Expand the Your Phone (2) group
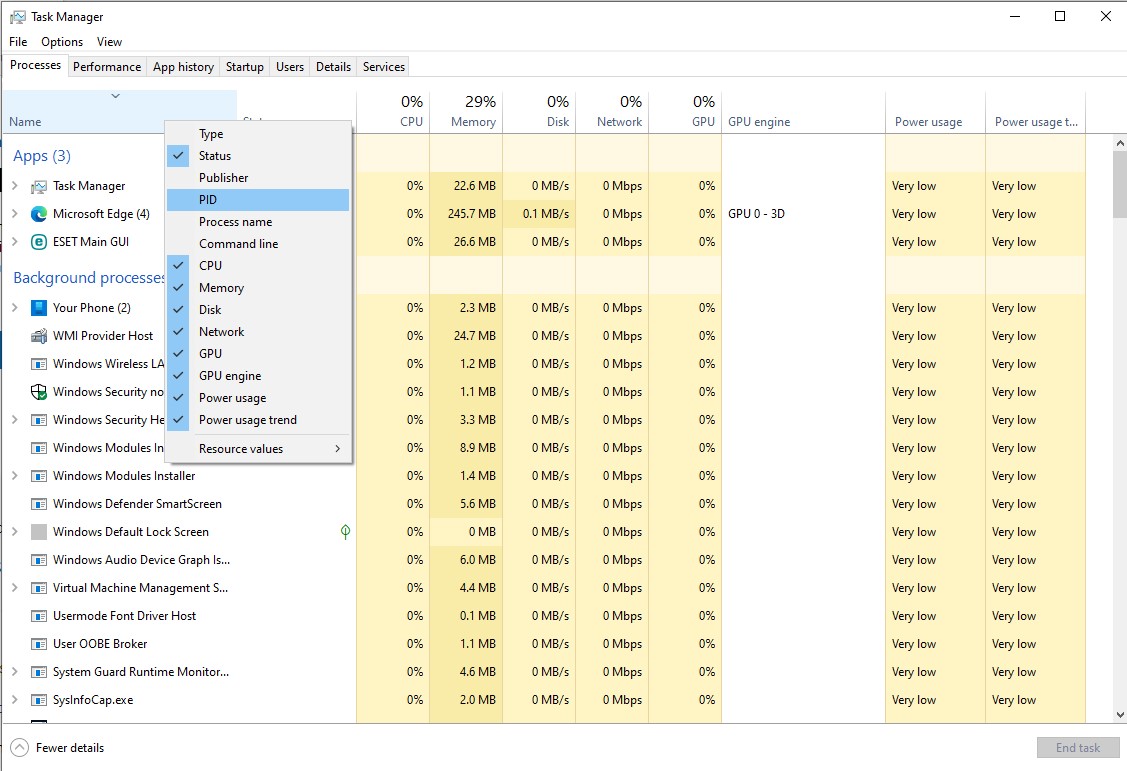 [x=14, y=308]
